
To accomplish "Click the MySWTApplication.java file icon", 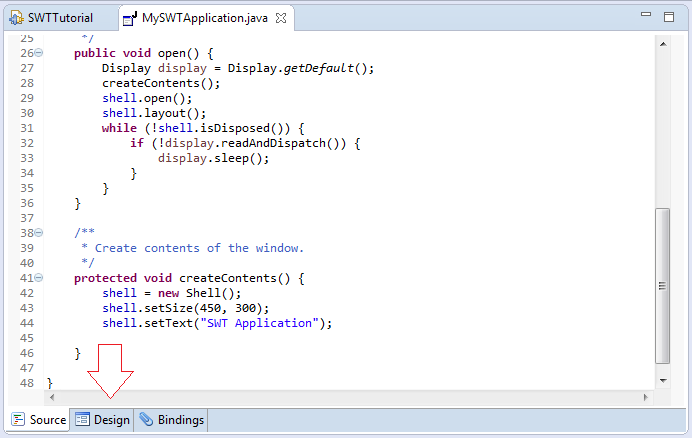I will tap(130, 19).
